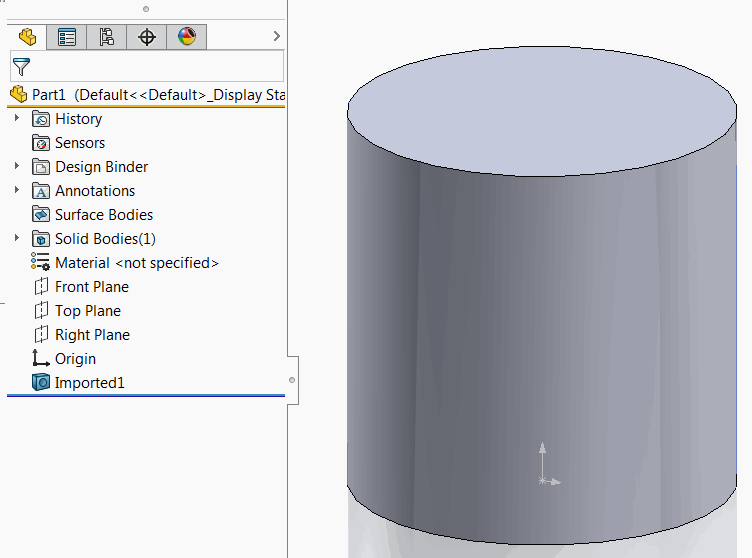Select Material <not specified> entry
752x558 pixels.
pyautogui.click(x=137, y=262)
